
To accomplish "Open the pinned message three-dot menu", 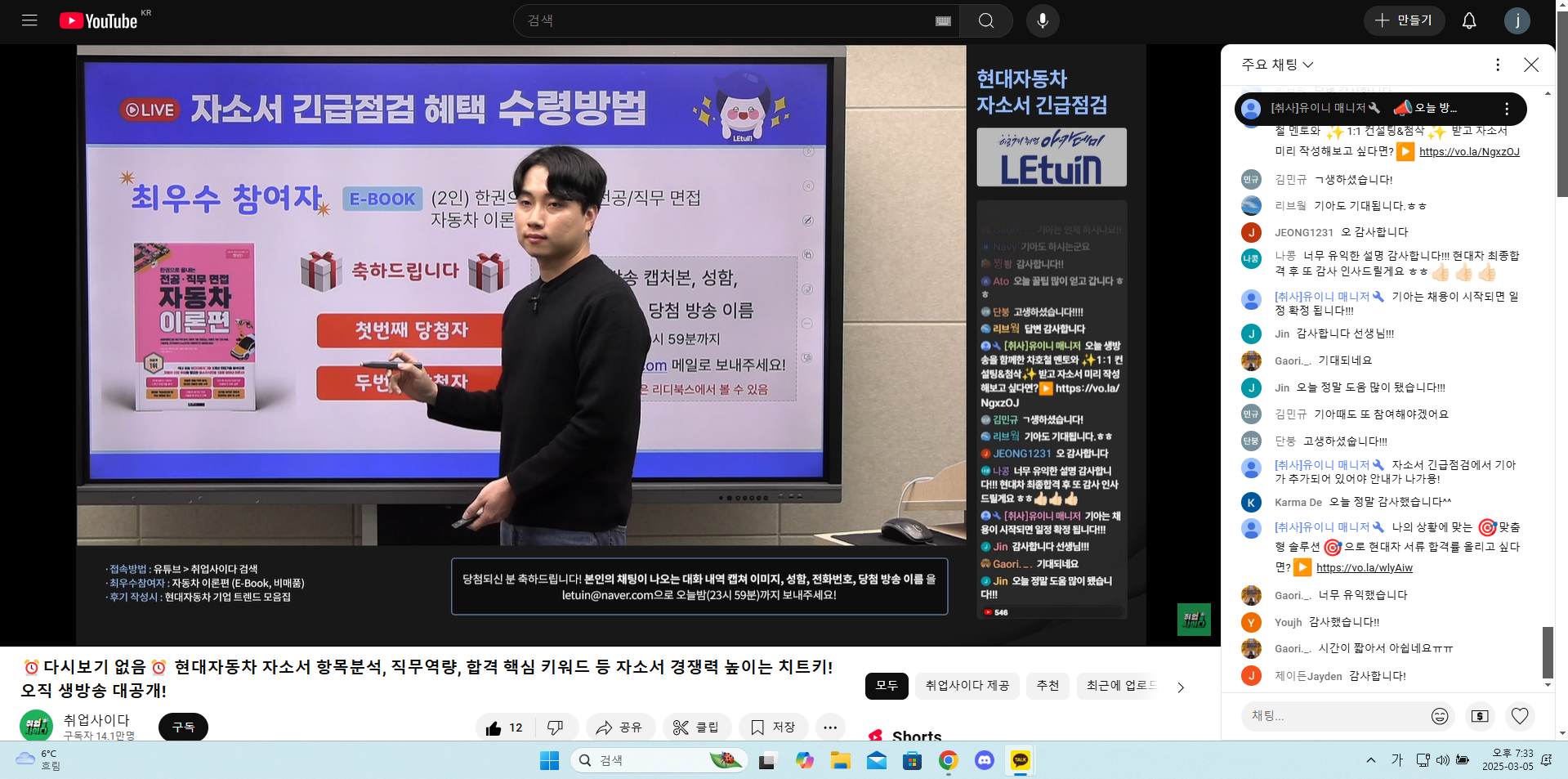I will 1507,109.
